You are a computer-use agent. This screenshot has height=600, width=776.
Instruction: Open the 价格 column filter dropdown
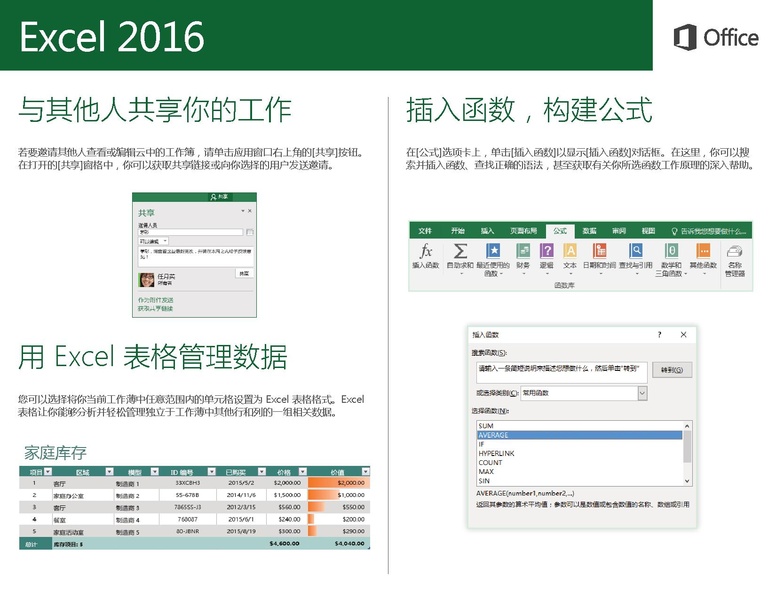(303, 472)
